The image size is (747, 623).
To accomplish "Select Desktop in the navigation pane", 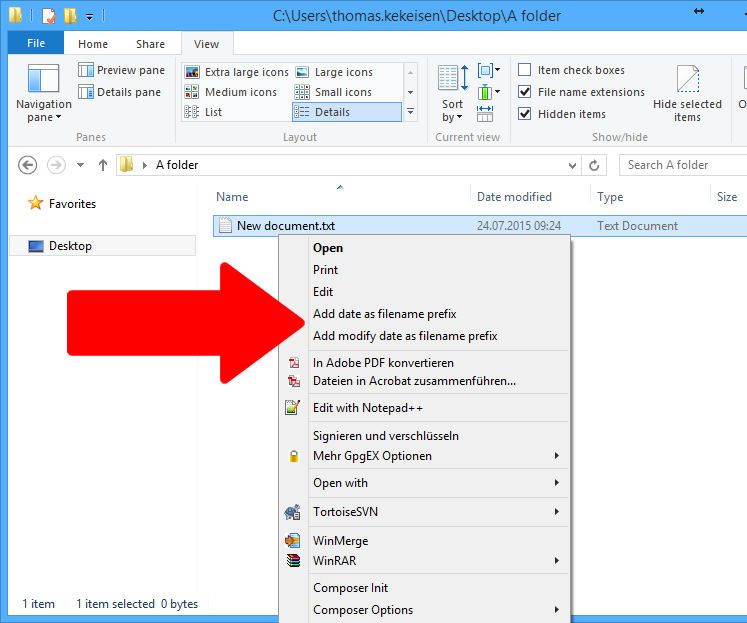I will coord(102,246).
